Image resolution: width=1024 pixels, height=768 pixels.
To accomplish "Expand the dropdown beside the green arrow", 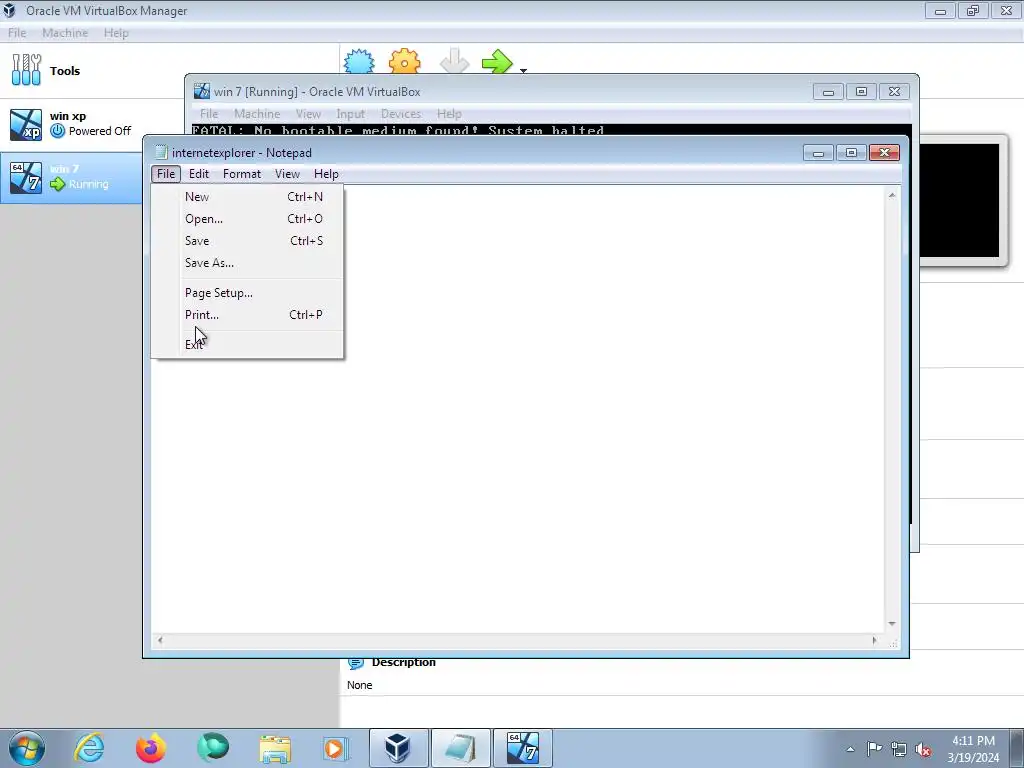I will (523, 70).
